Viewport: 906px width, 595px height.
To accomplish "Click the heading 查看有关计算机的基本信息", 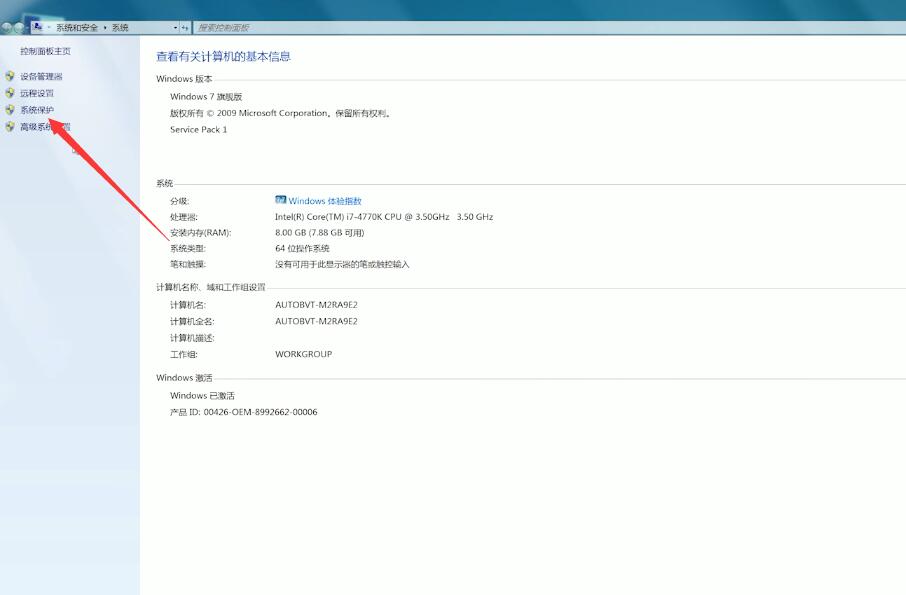I will click(223, 57).
